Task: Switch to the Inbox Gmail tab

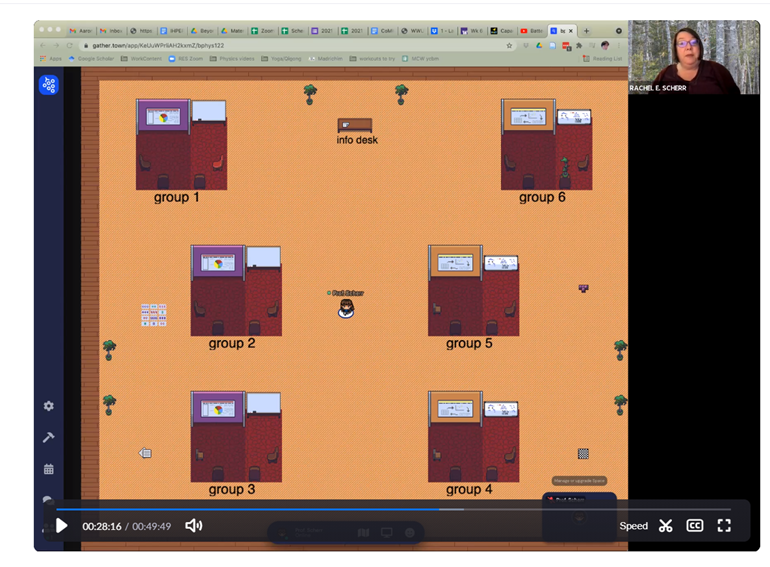Action: tap(111, 30)
